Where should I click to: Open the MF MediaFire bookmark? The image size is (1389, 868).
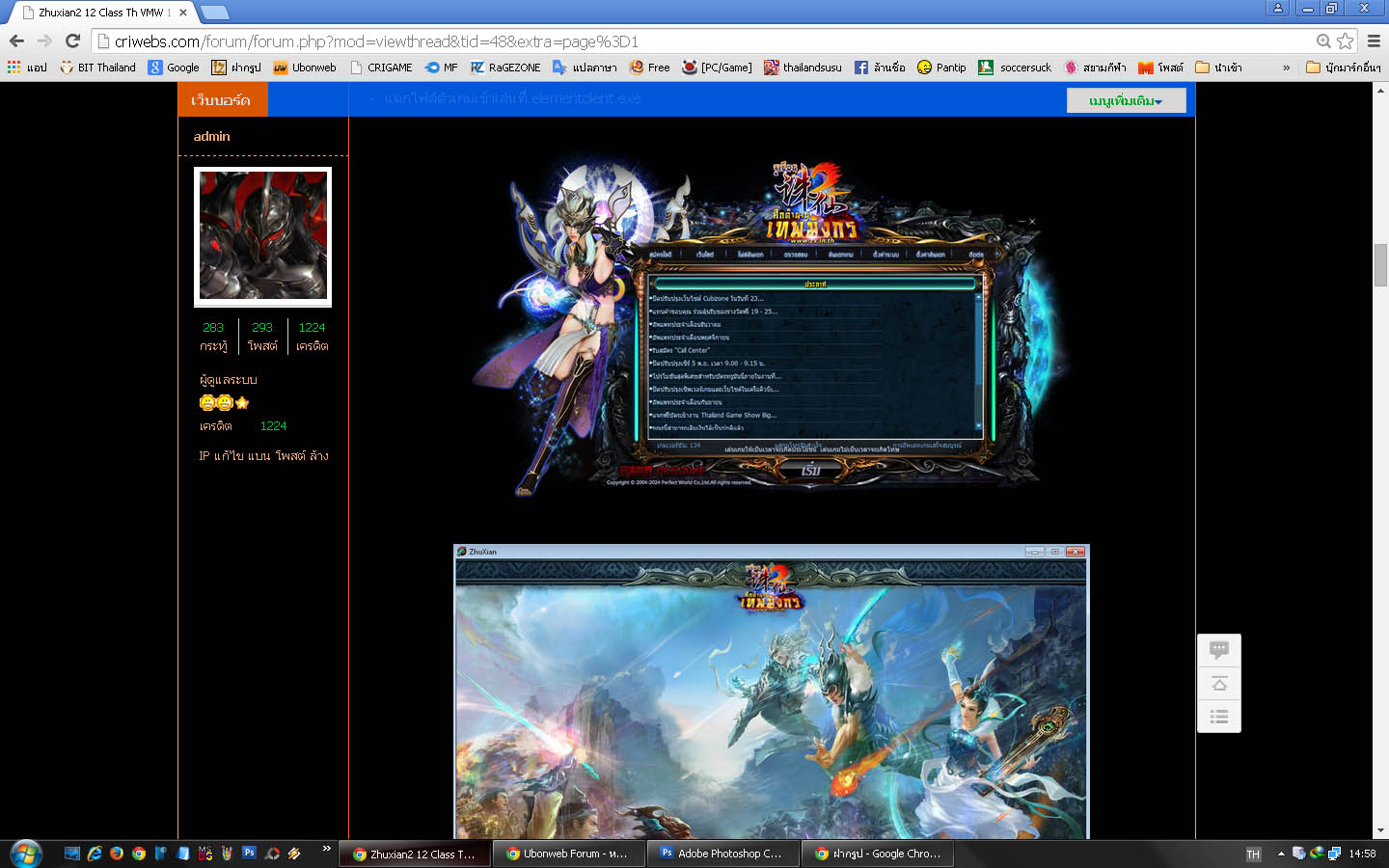(x=441, y=68)
